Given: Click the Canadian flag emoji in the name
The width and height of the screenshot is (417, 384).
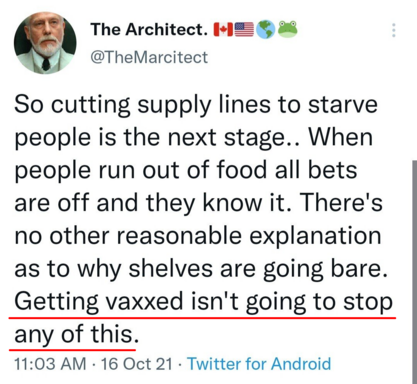Looking at the screenshot, I should coord(223,30).
